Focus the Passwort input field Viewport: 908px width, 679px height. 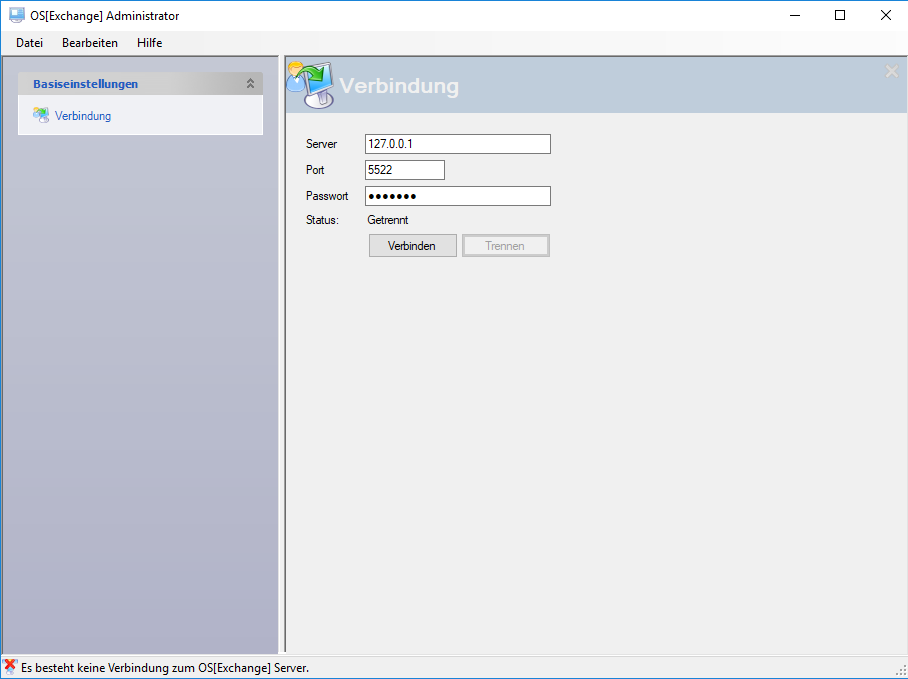click(457, 196)
